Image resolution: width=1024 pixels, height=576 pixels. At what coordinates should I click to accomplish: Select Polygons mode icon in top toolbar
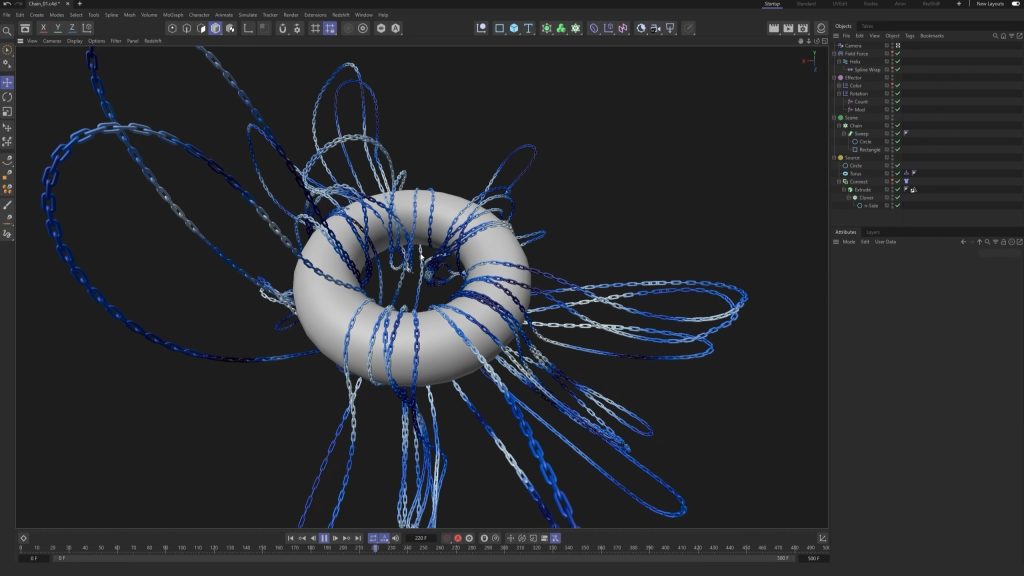tap(201, 28)
